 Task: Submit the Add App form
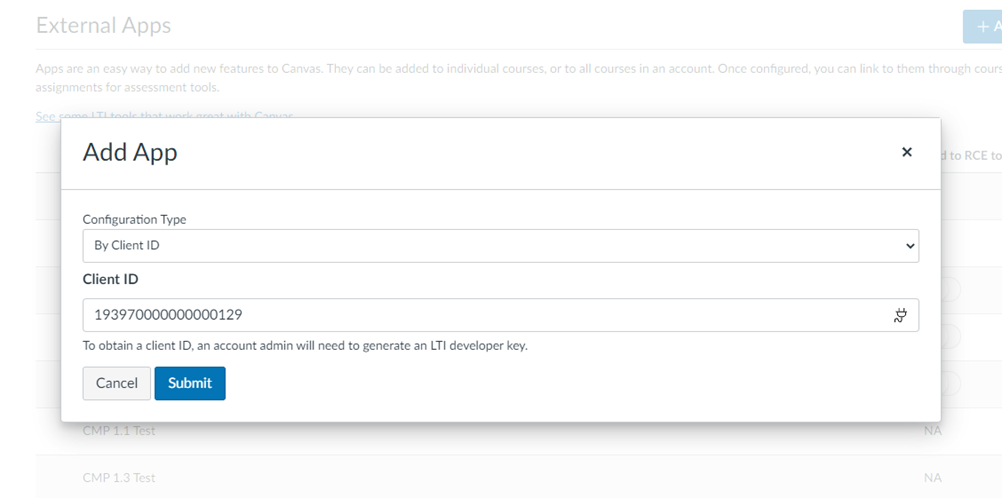190,383
